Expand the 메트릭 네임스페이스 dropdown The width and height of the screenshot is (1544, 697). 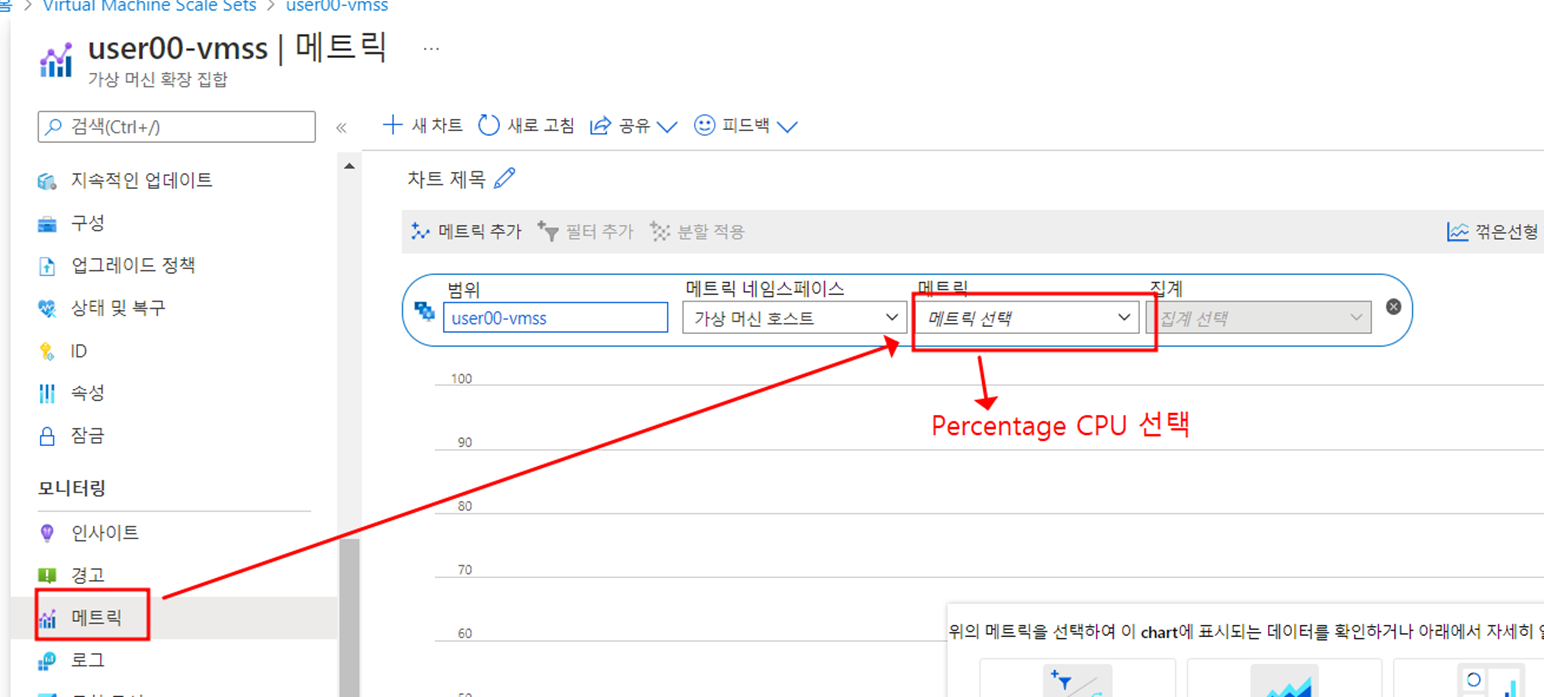coord(794,318)
